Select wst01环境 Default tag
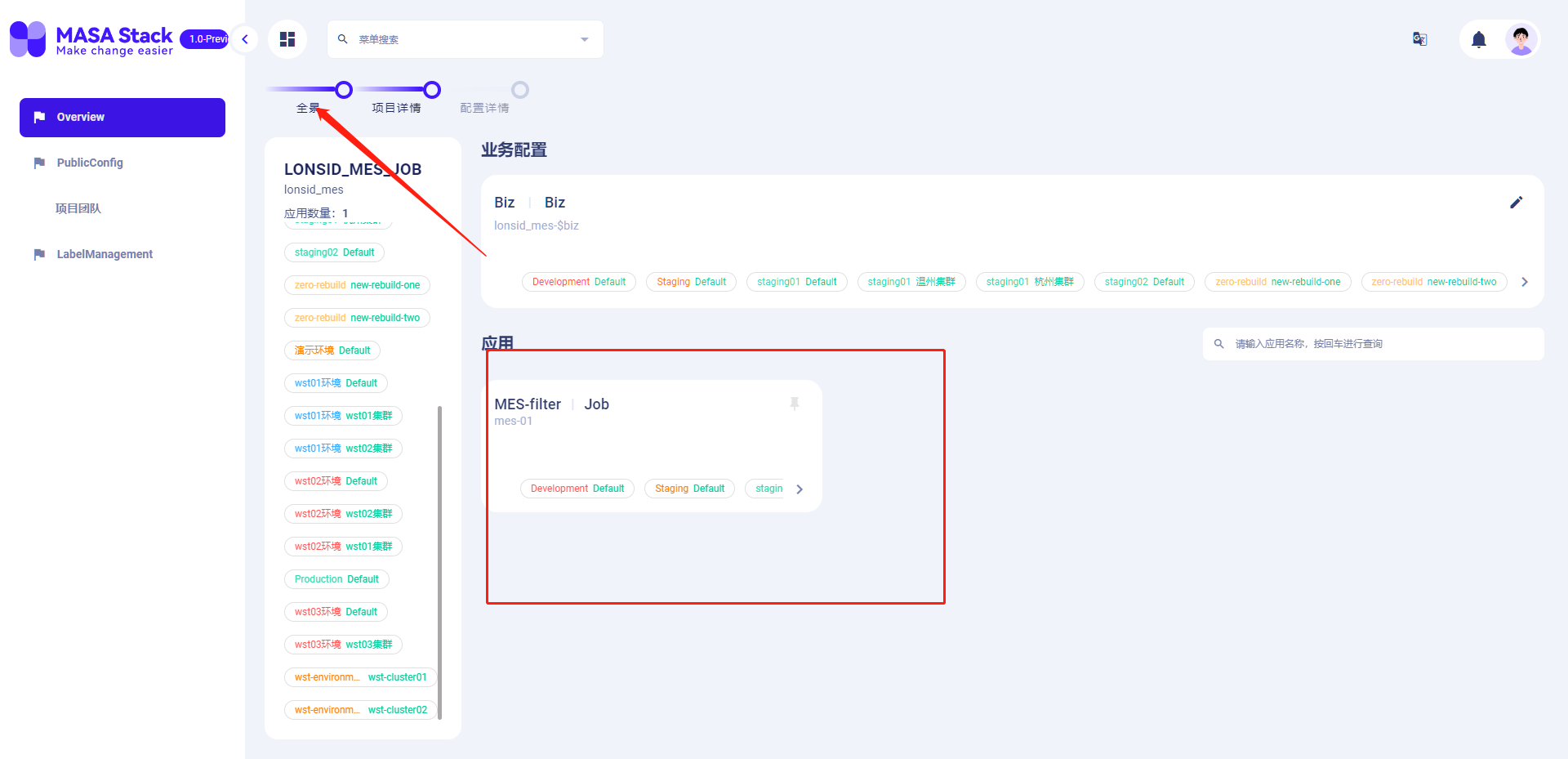This screenshot has height=759, width=1568. 336,383
